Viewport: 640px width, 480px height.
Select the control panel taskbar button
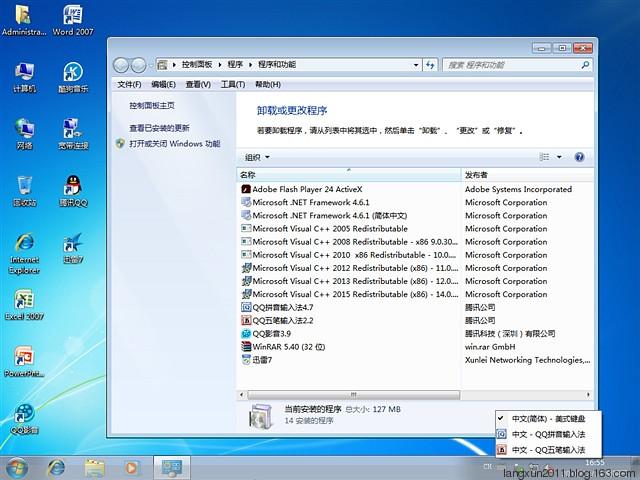click(x=172, y=468)
